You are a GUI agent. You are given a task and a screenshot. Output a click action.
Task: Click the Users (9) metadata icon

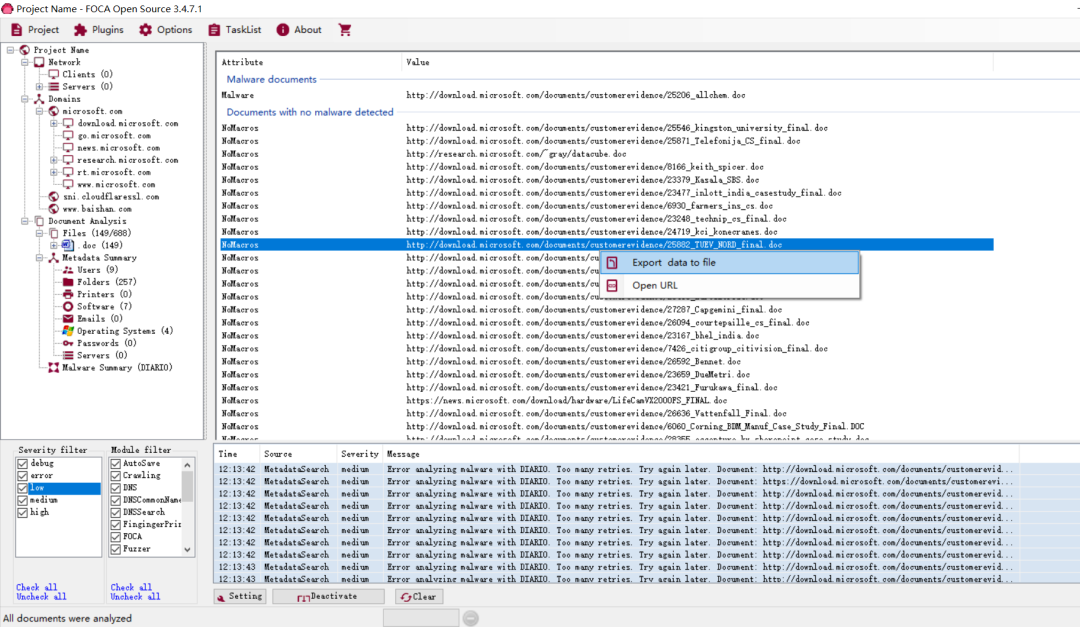[x=68, y=270]
